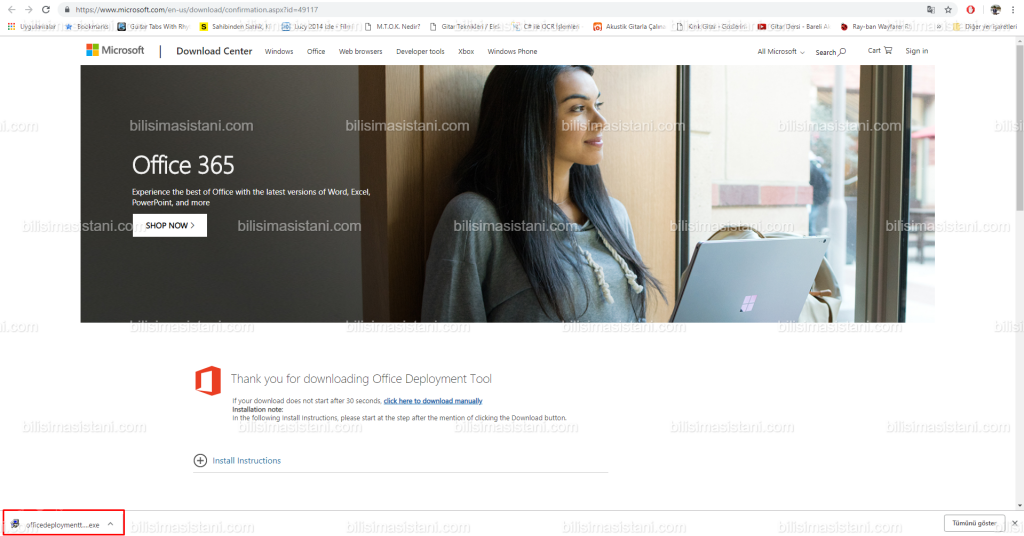Image resolution: width=1024 pixels, height=536 pixels.
Task: Click the scrollbar down arrow
Action: pyautogui.click(x=1019, y=505)
